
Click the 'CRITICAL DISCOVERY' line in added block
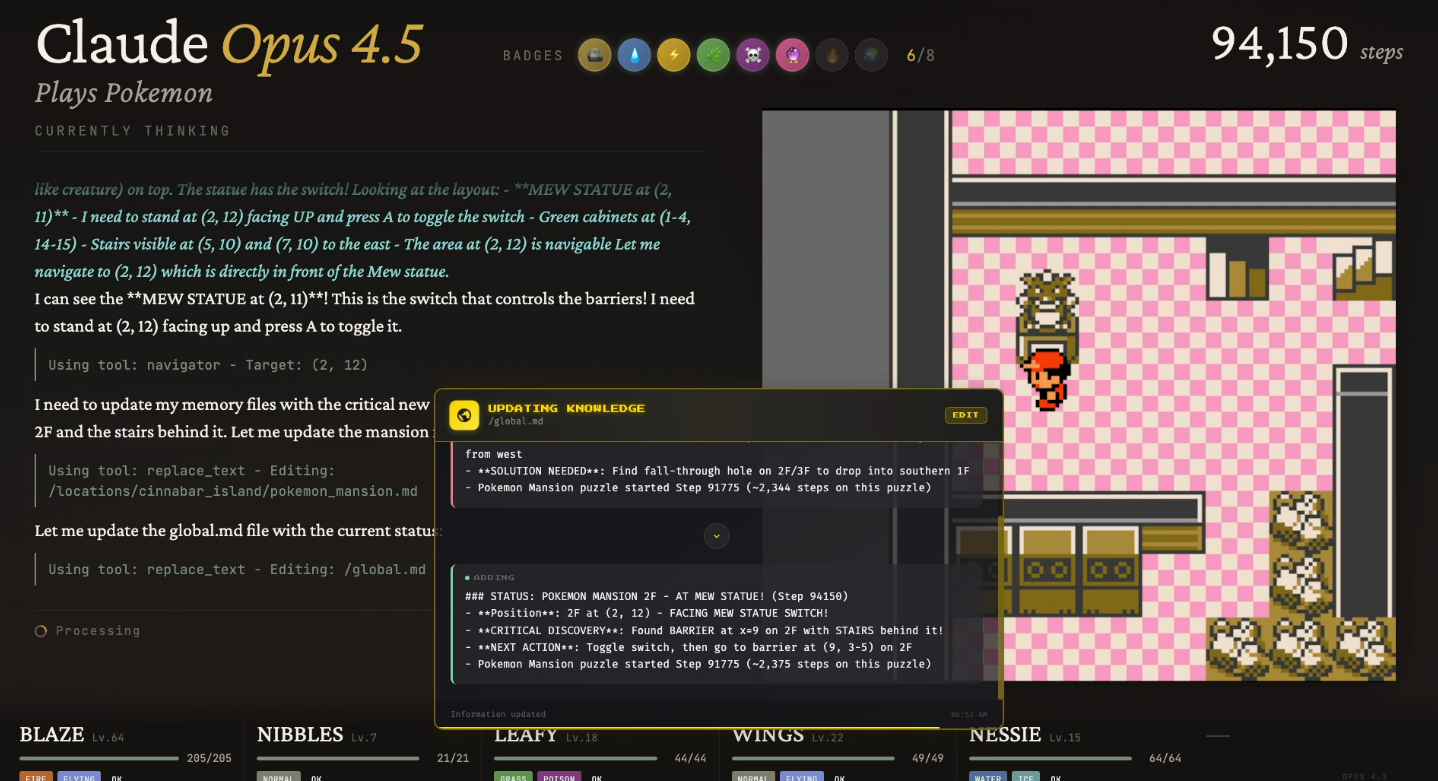[704, 630]
